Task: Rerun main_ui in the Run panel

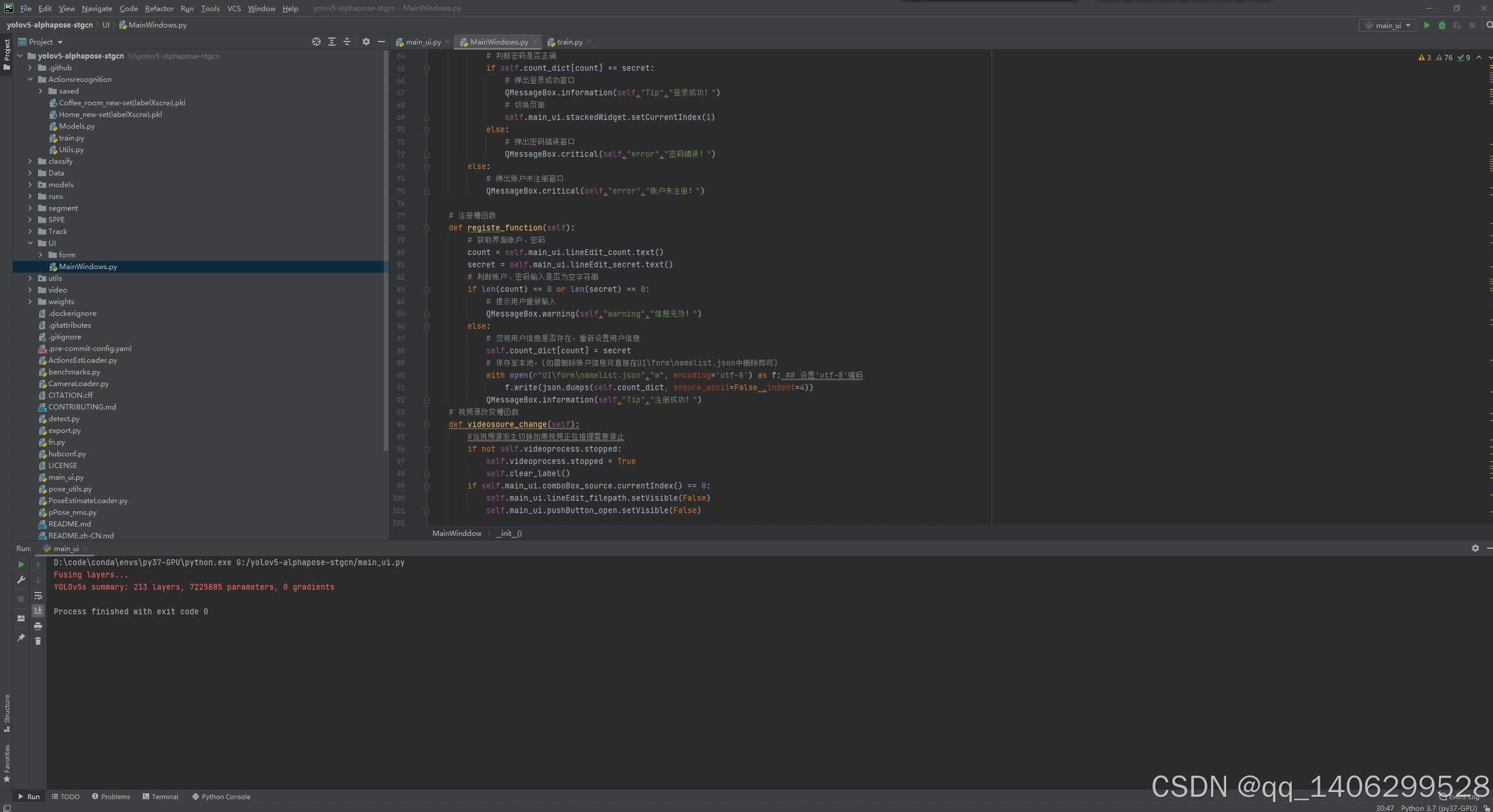Action: coord(21,565)
